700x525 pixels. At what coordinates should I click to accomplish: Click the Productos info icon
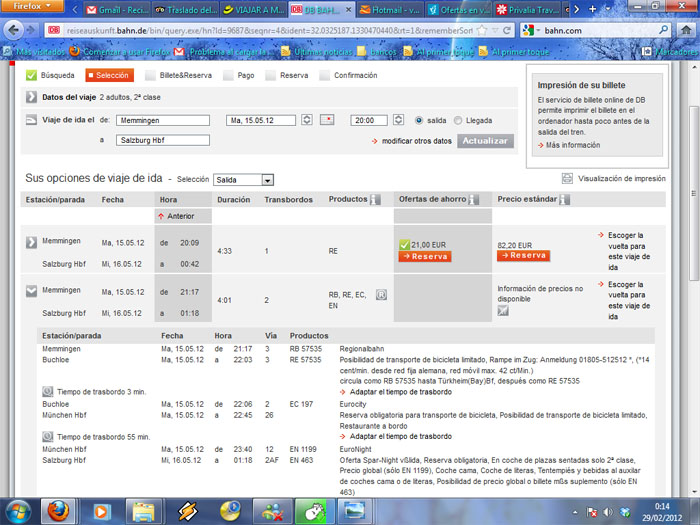(x=375, y=200)
